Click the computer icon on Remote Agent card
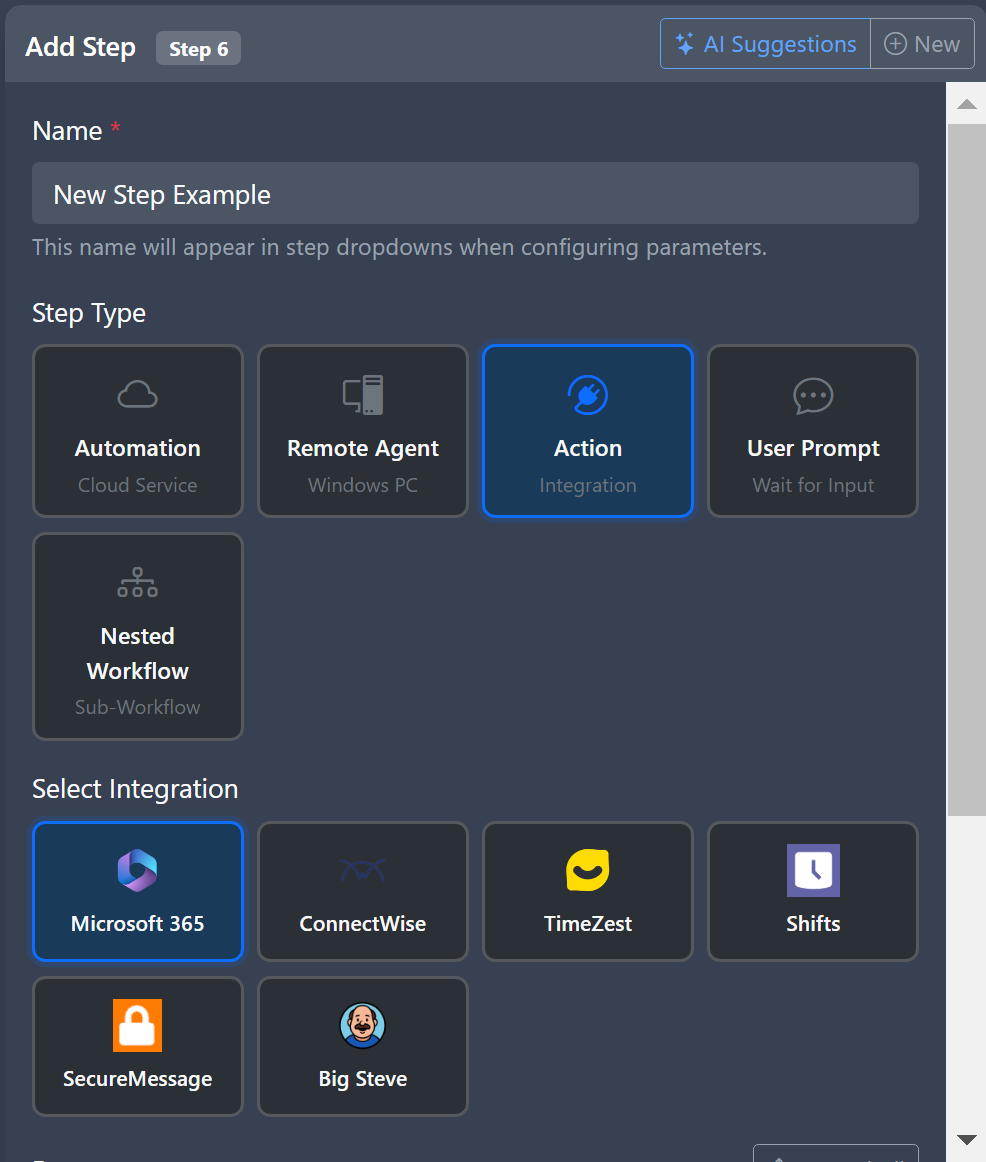Image resolution: width=986 pixels, height=1162 pixels. [x=363, y=394]
